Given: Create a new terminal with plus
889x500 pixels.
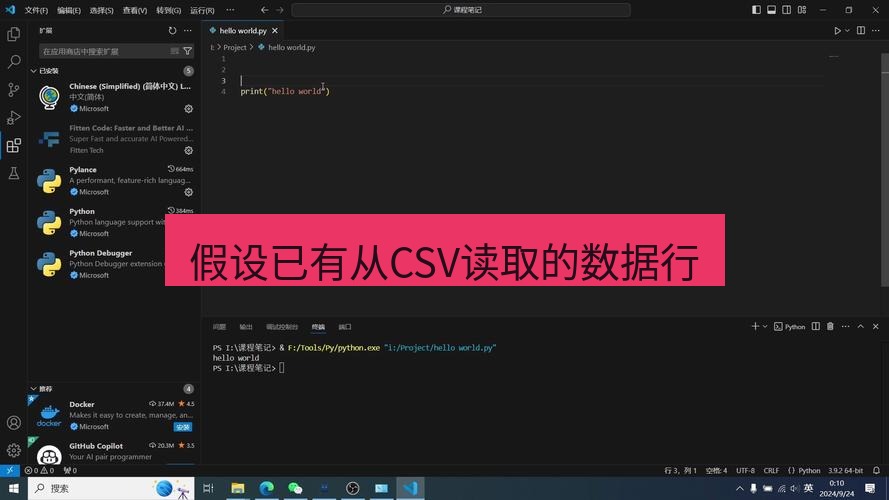Looking at the screenshot, I should coord(755,326).
